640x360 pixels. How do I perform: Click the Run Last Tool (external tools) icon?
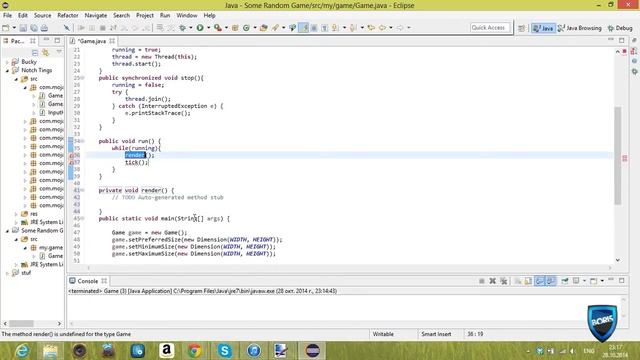point(218,28)
